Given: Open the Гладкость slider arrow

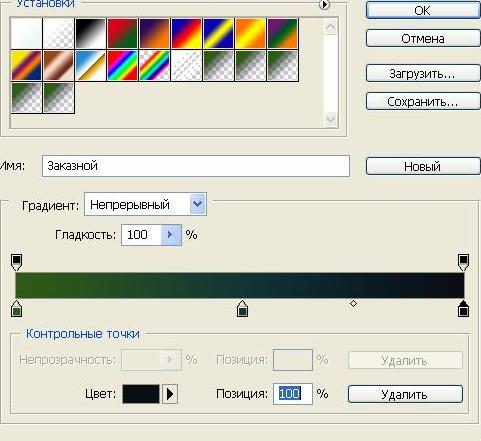Looking at the screenshot, I should tap(171, 235).
